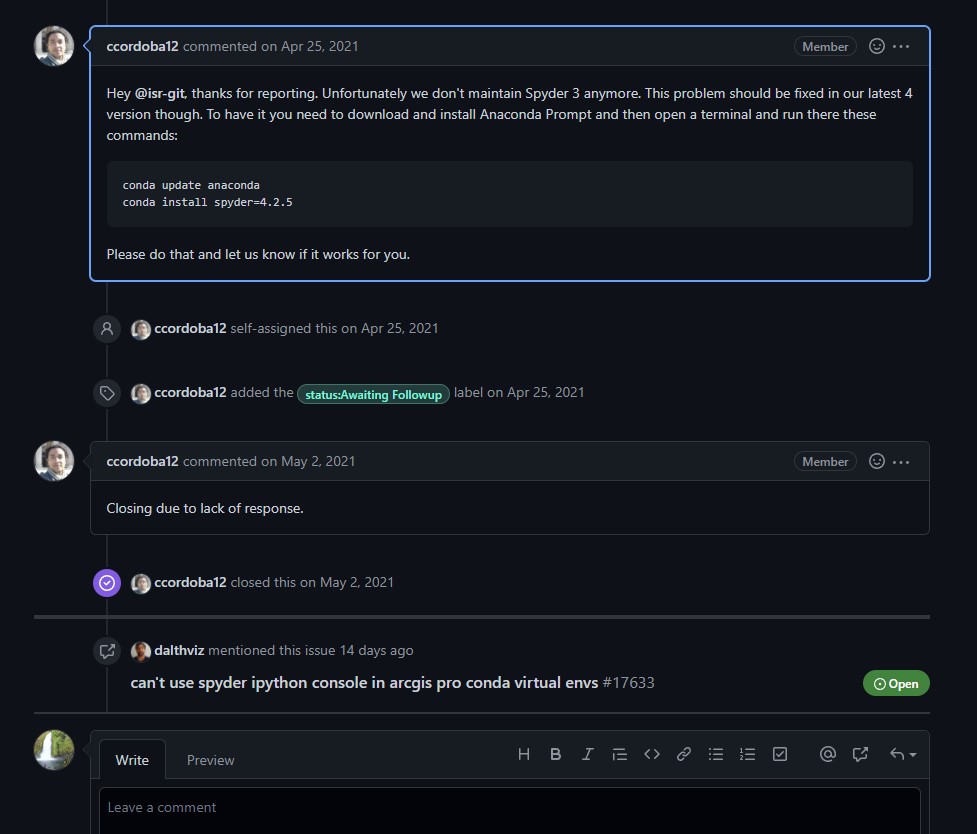977x834 pixels.
Task: Mention a user with the @ icon
Action: [x=827, y=754]
